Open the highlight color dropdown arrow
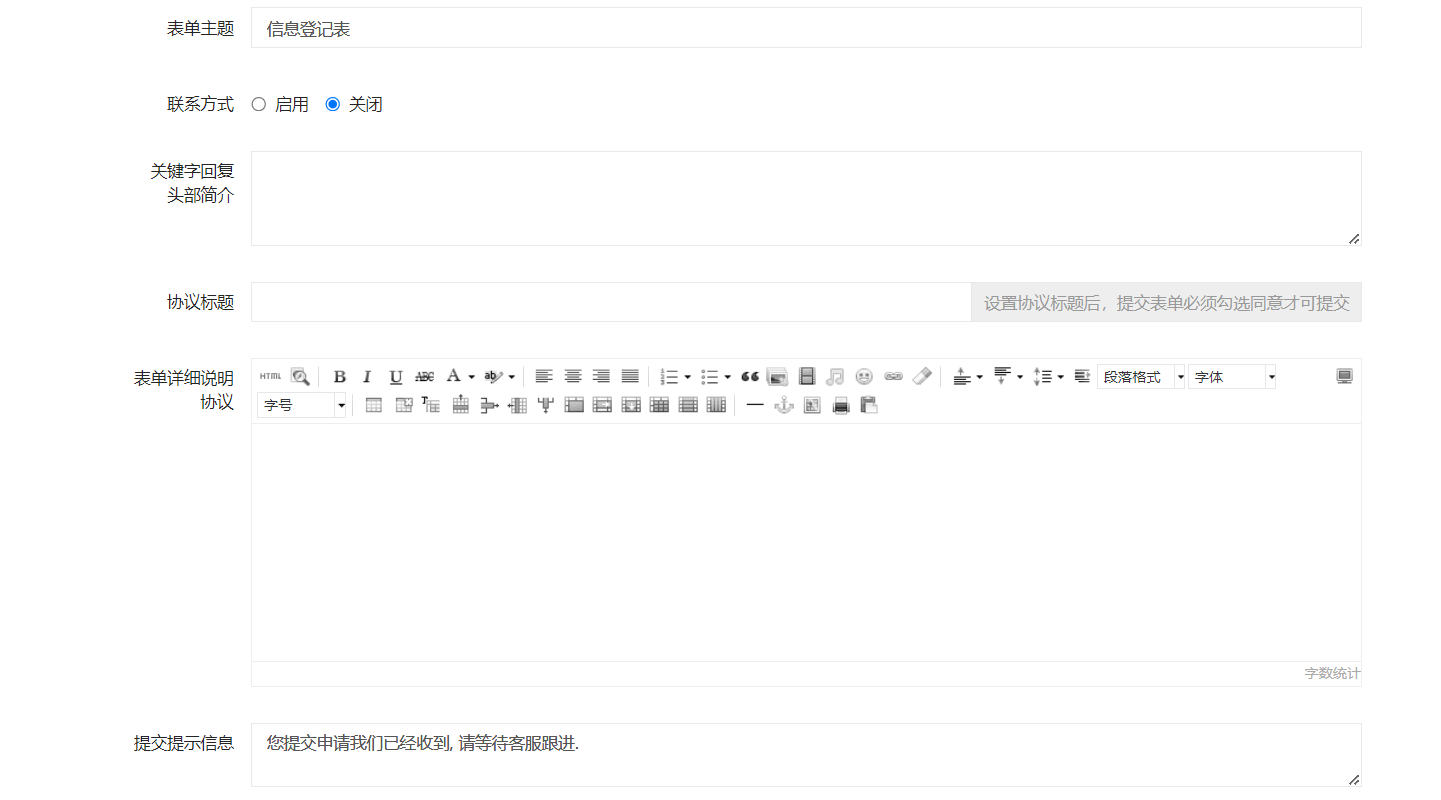The width and height of the screenshot is (1441, 800). coord(511,377)
